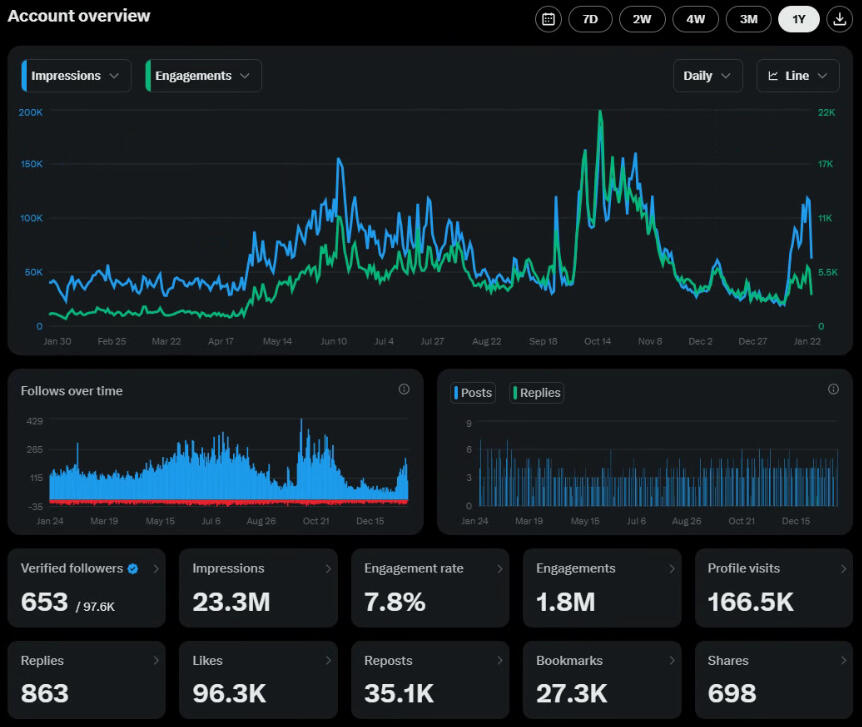This screenshot has width=862, height=727.
Task: Switch to the 3M time range
Action: [748, 19]
